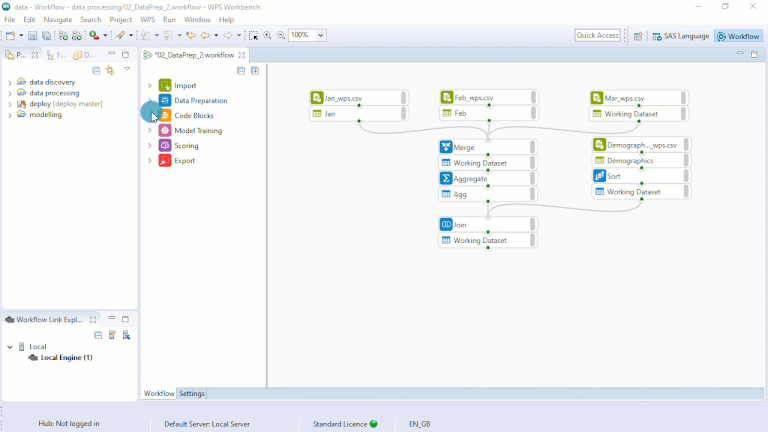768x432 pixels.
Task: Open the WPS menu
Action: [147, 20]
